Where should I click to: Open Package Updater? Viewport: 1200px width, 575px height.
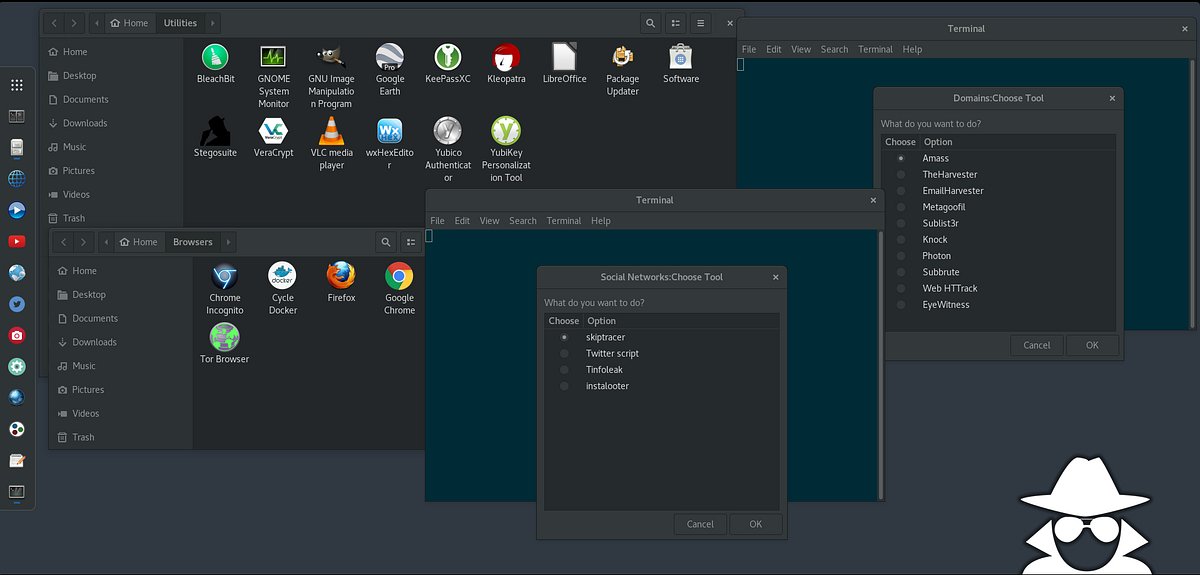point(622,57)
